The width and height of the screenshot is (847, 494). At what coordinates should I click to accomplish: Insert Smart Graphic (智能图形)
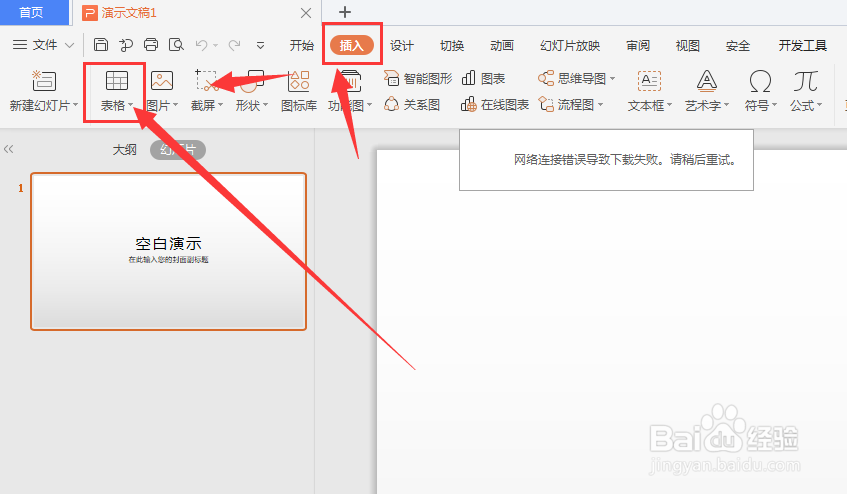tap(418, 78)
